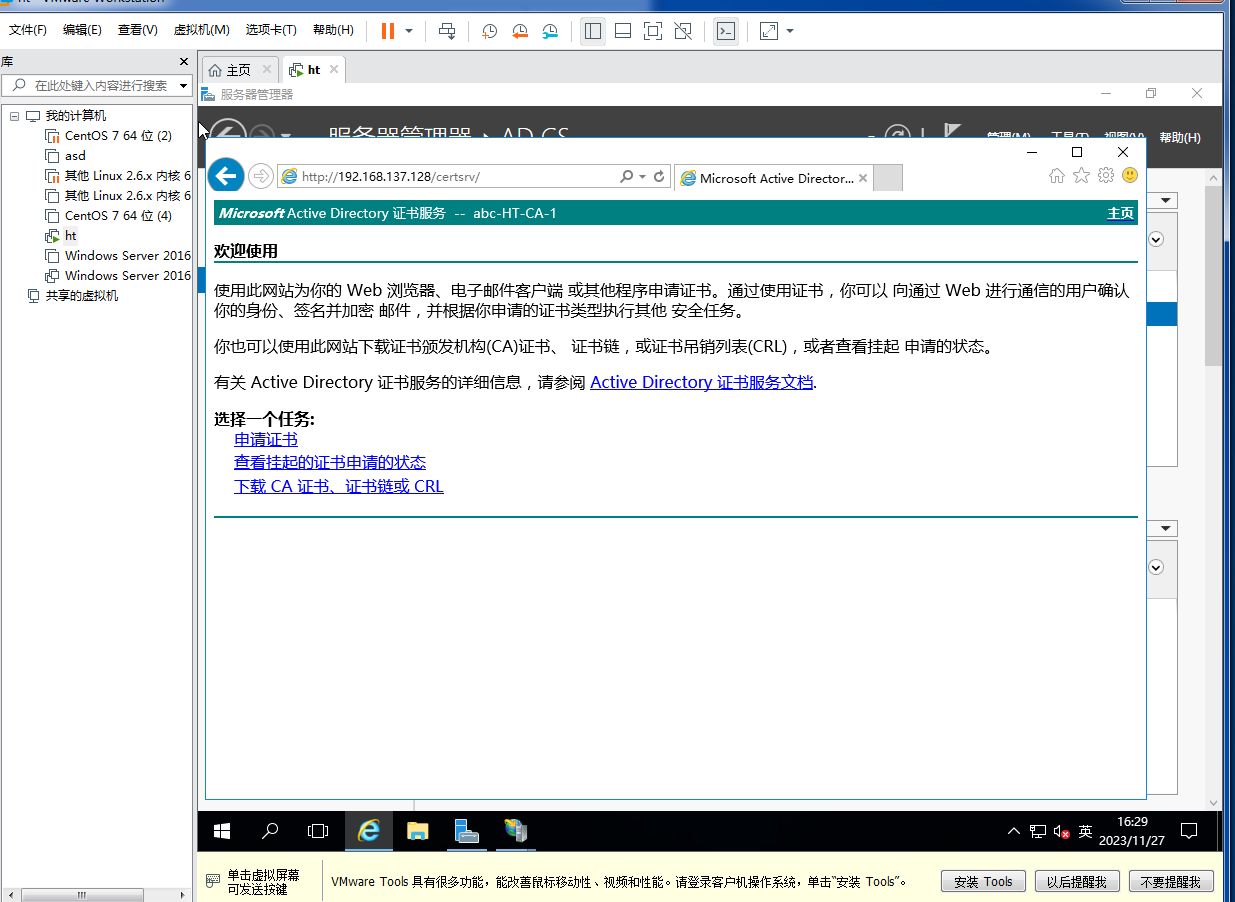Open File Explorer from the guest taskbar

tap(417, 831)
